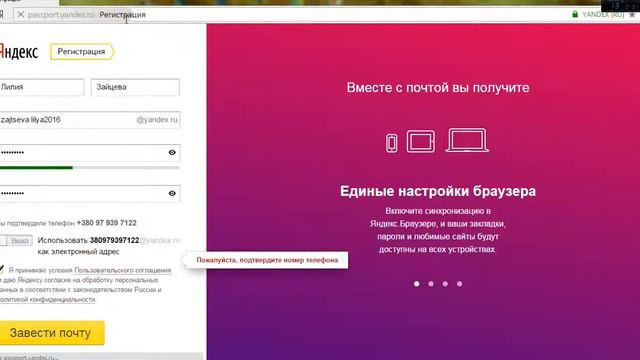Open the Yandex logo home link
This screenshot has width=640, height=360.
[x=19, y=52]
